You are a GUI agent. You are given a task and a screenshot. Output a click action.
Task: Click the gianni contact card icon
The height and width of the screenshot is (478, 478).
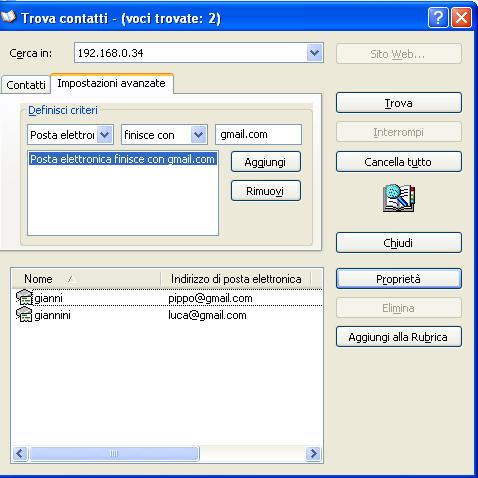[24, 298]
